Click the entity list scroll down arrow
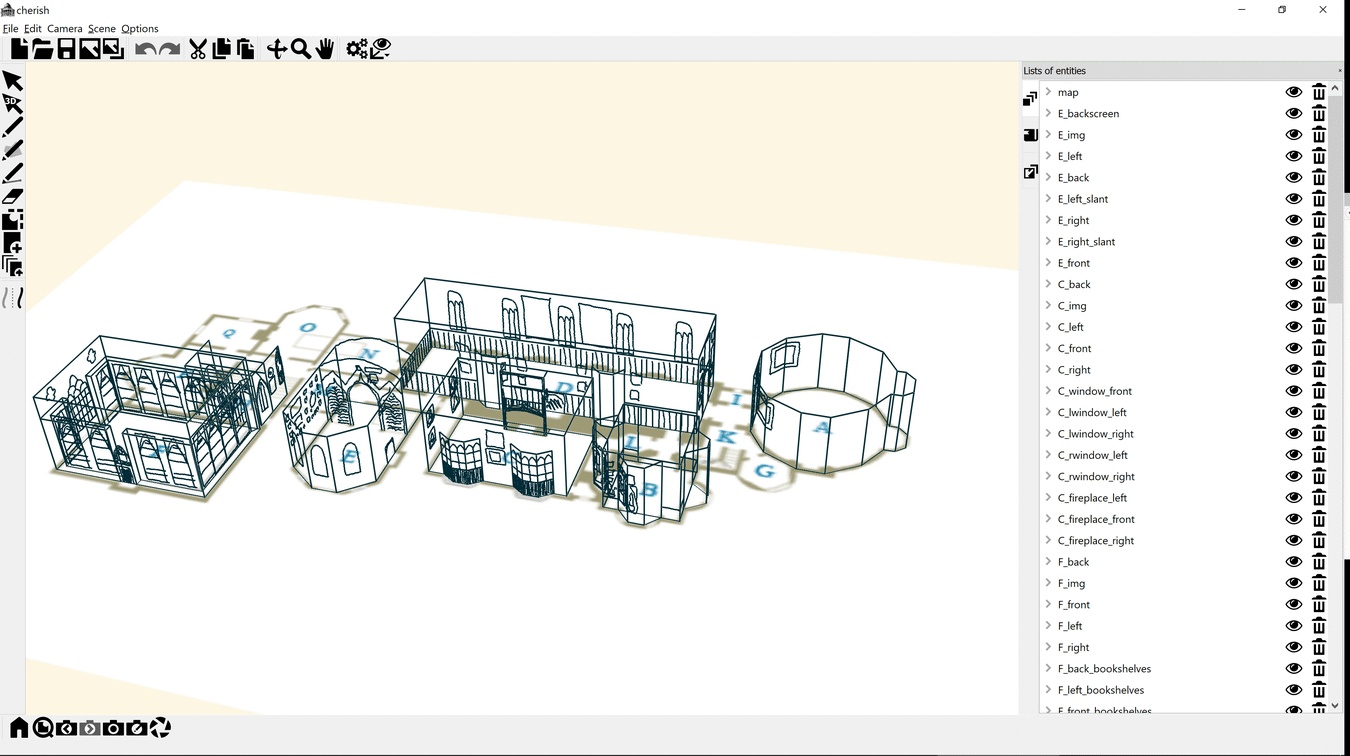The image size is (1350, 756). coord(1334,705)
